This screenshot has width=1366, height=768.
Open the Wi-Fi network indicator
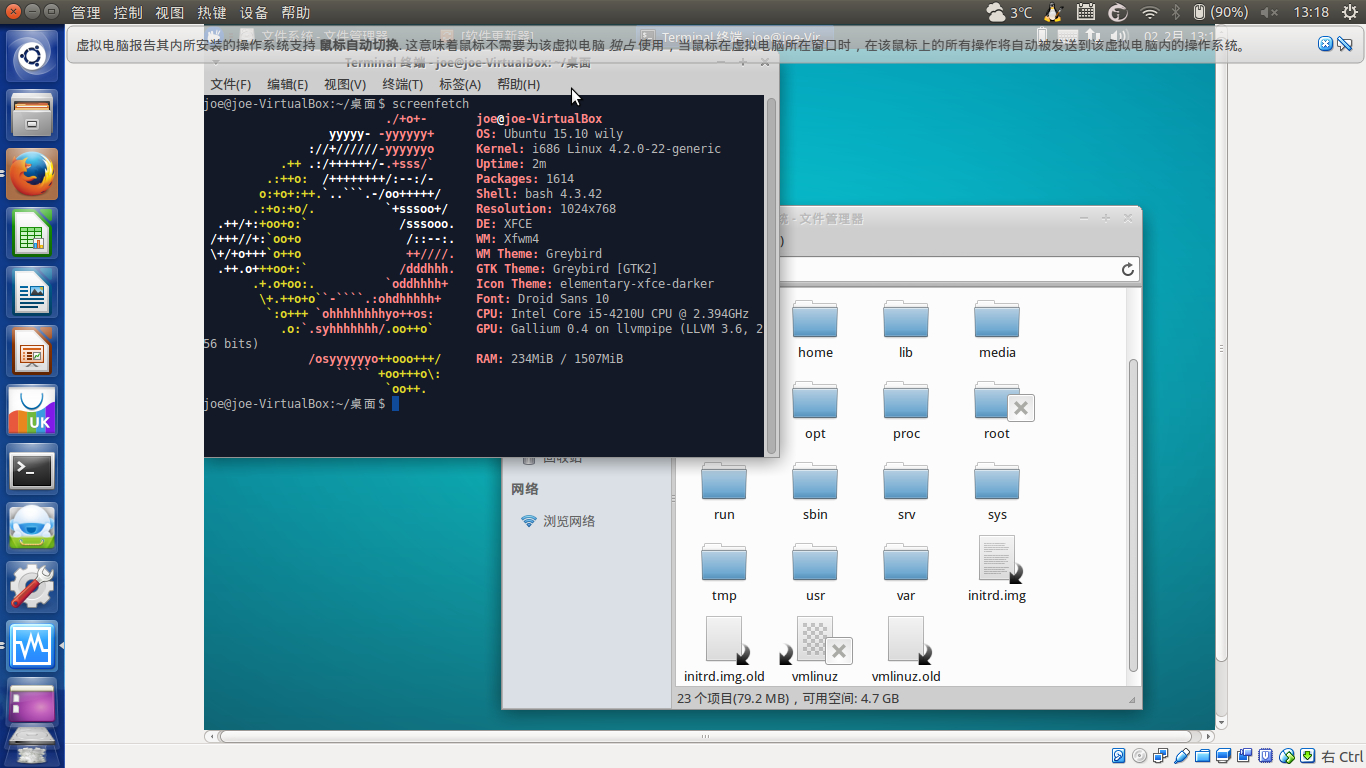(1150, 12)
